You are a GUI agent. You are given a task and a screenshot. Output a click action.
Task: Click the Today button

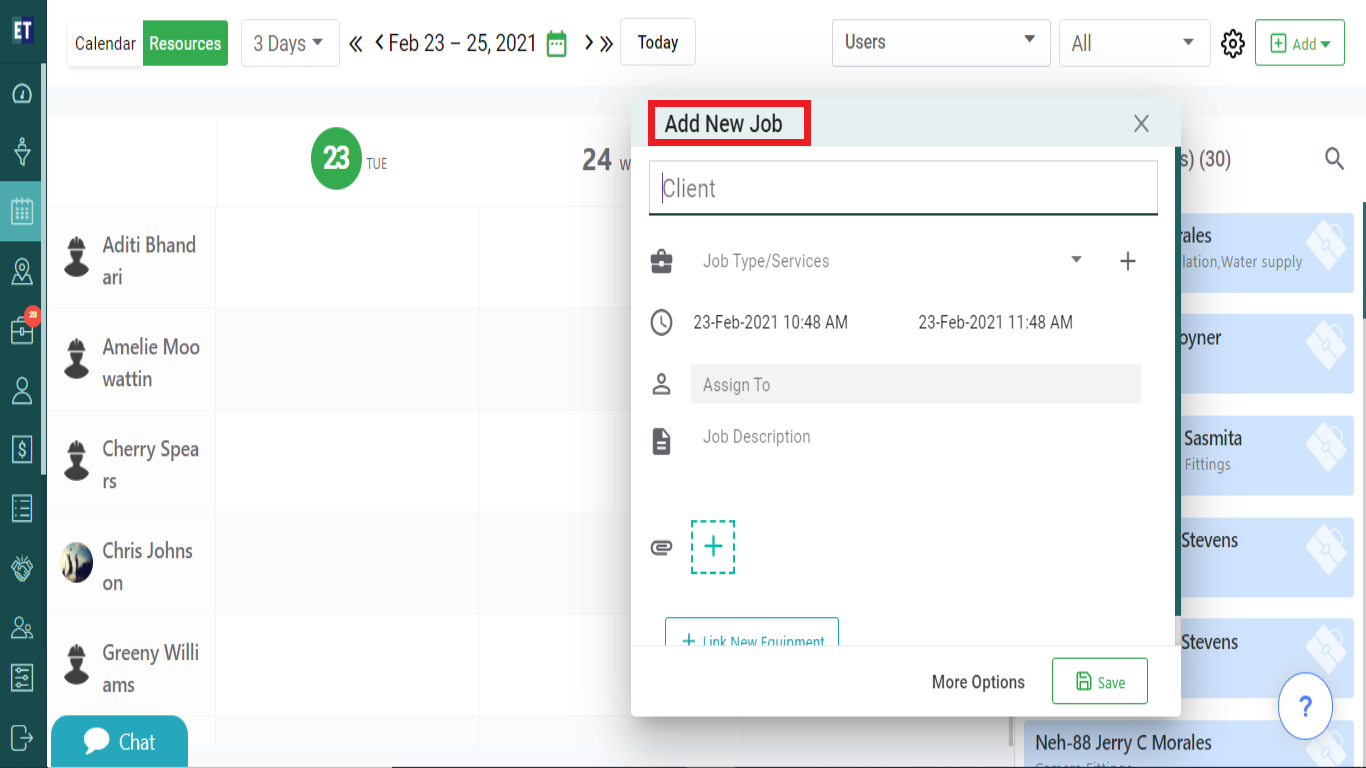[658, 42]
